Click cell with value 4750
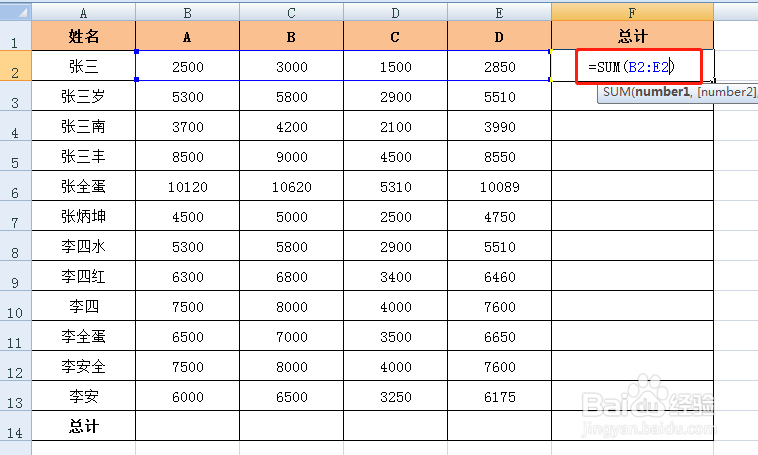This screenshot has height=455, width=758. (x=499, y=216)
